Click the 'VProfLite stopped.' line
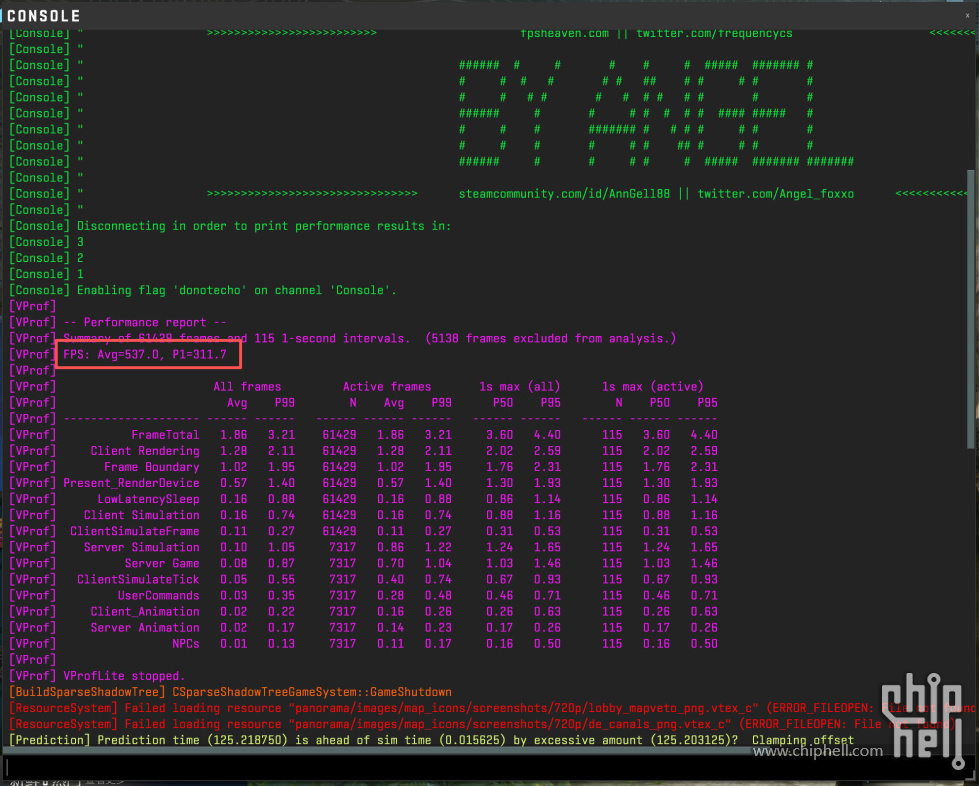Image resolution: width=979 pixels, height=786 pixels. (x=124, y=676)
